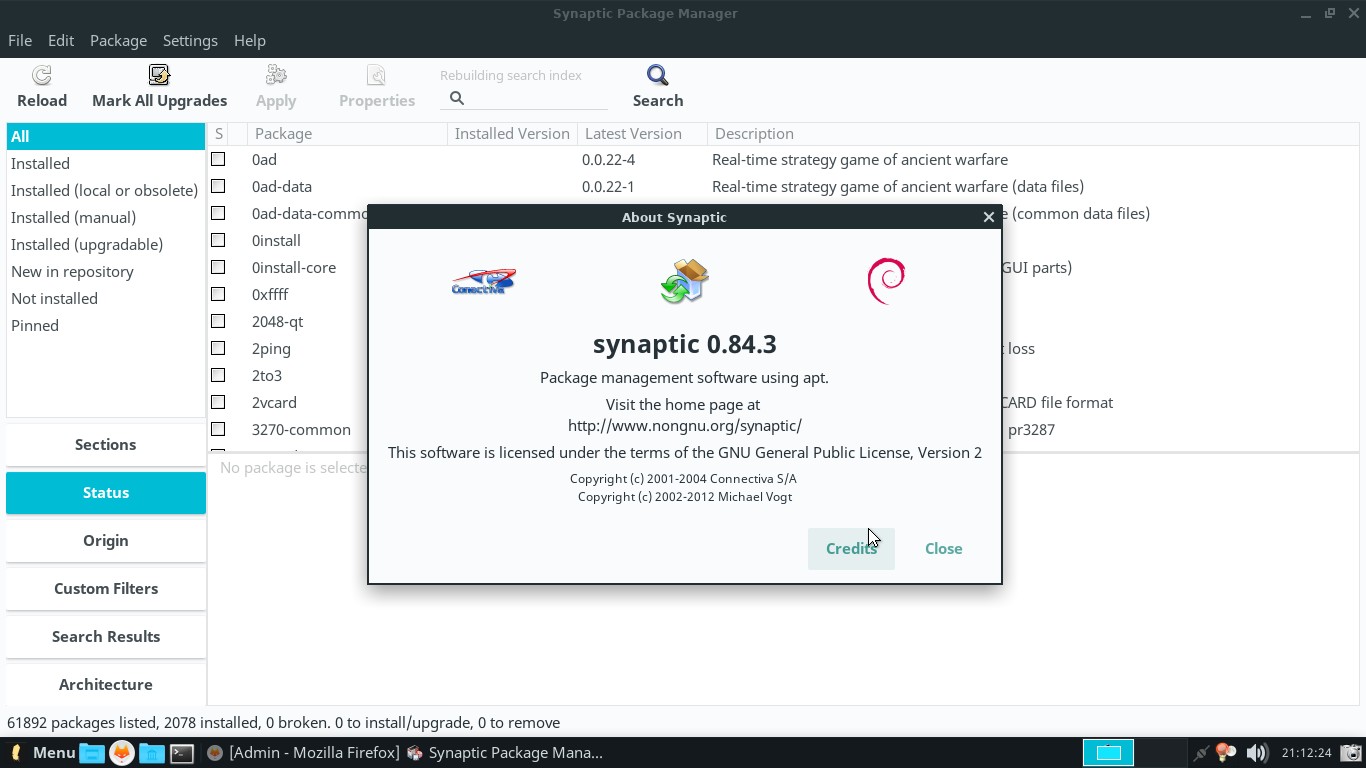Mark the 0install package checkbox
The height and width of the screenshot is (768, 1366).
[218, 240]
